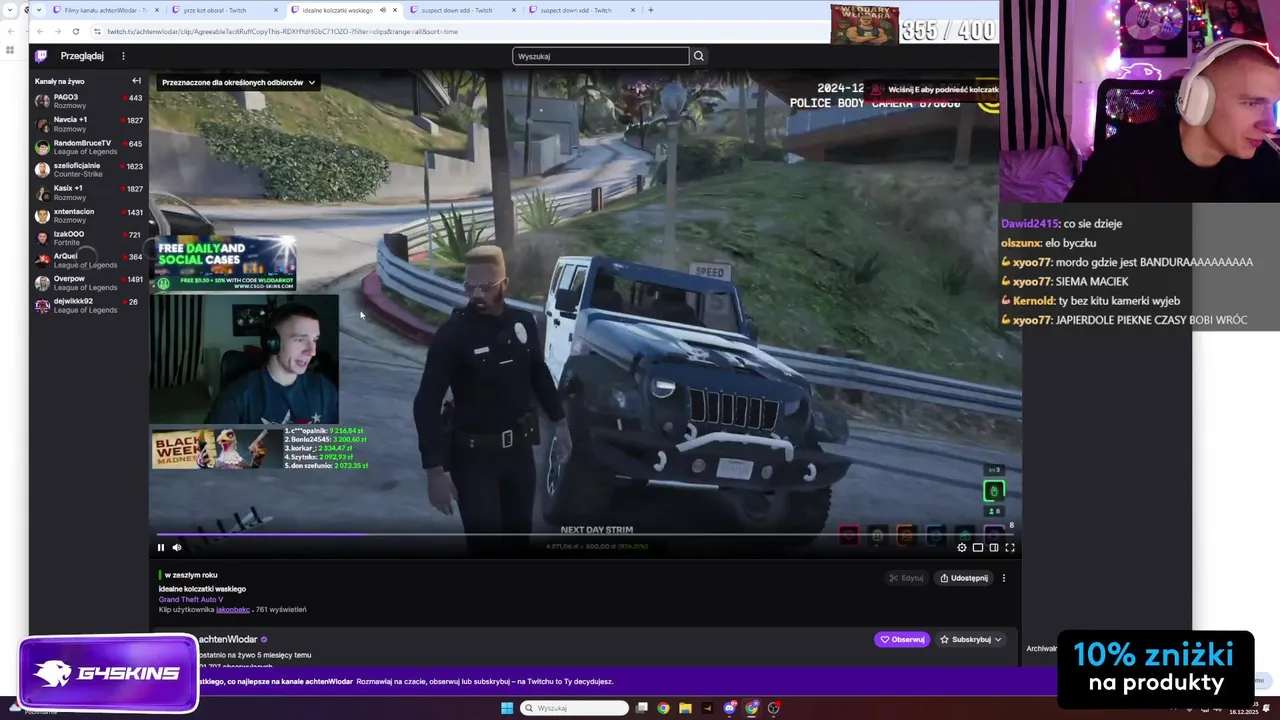
Task: Open the PAGO3 live channel
Action: click(x=89, y=101)
